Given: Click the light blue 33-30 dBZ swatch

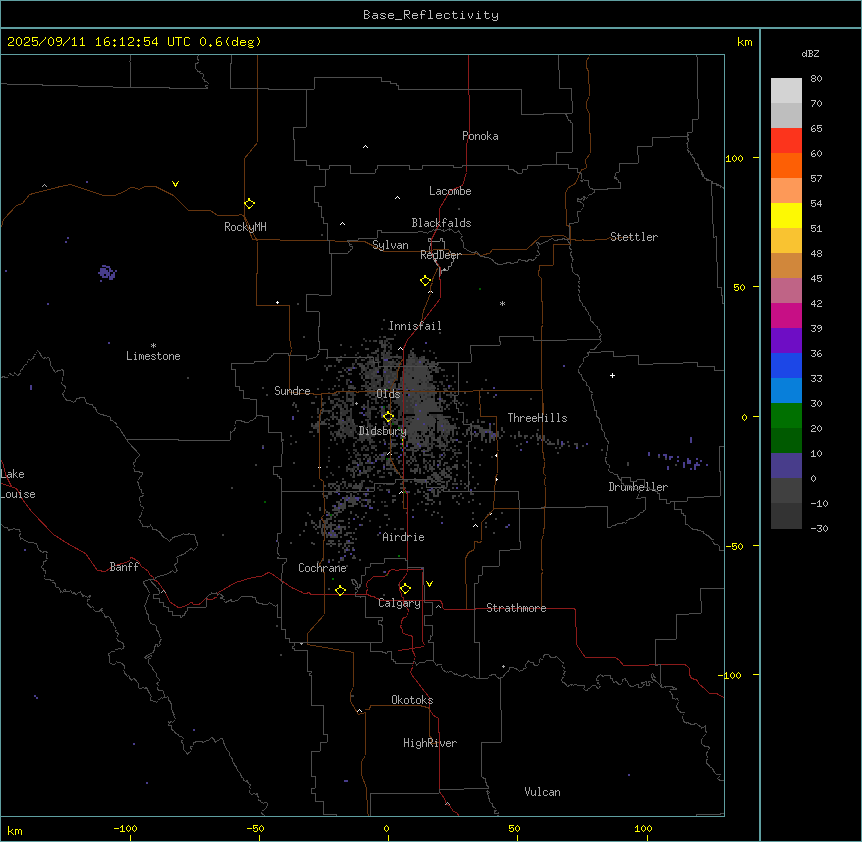Looking at the screenshot, I should point(786,391).
